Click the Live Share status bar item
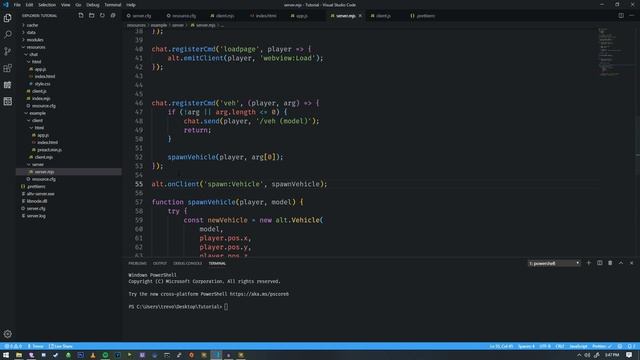This screenshot has height=360, width=640. (x=61, y=346)
